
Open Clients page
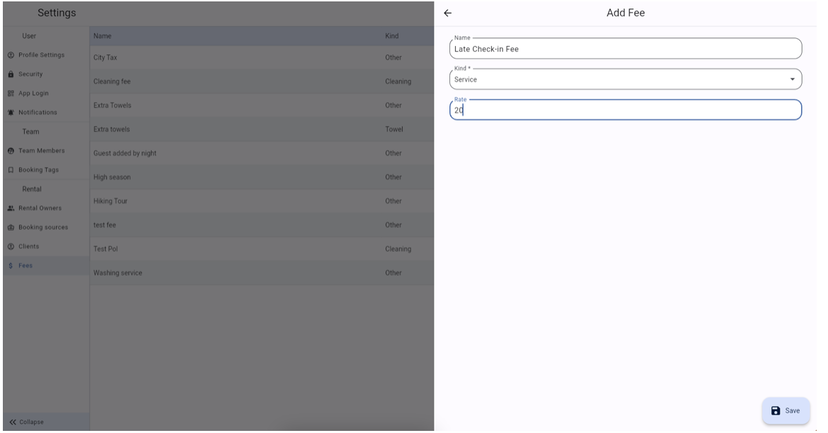tap(46, 247)
